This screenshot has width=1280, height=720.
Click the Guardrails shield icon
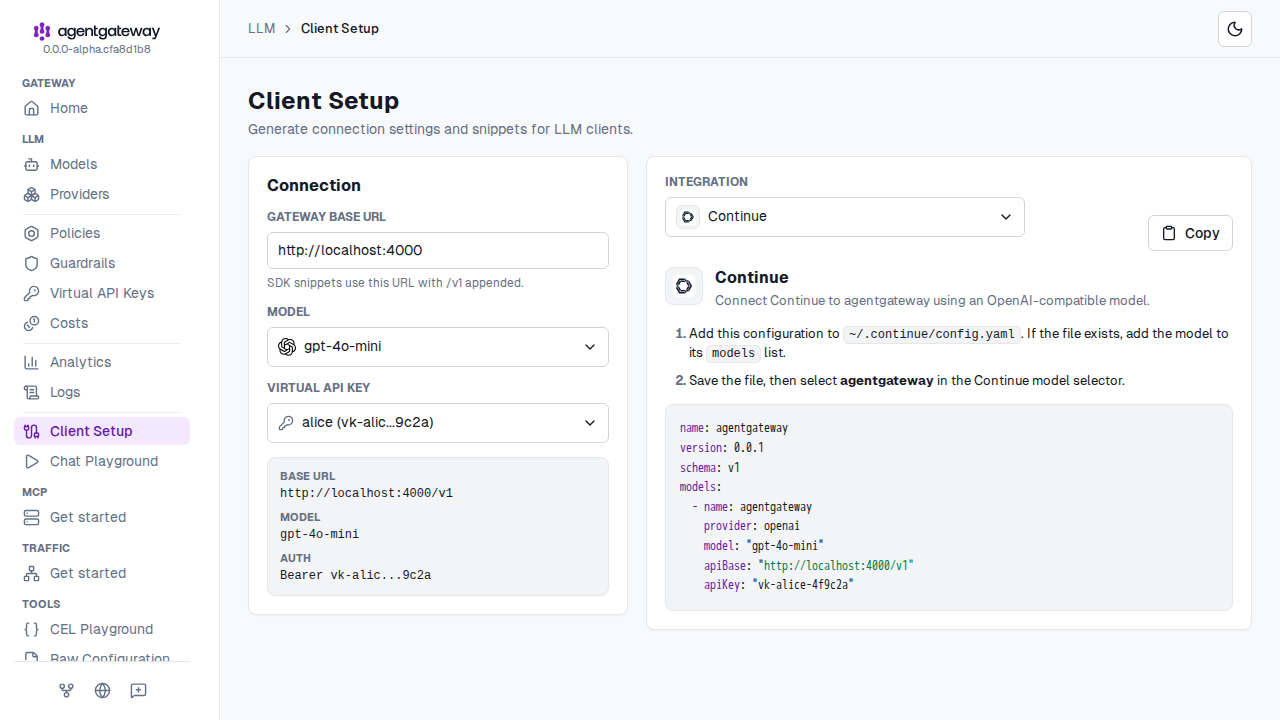click(x=32, y=263)
